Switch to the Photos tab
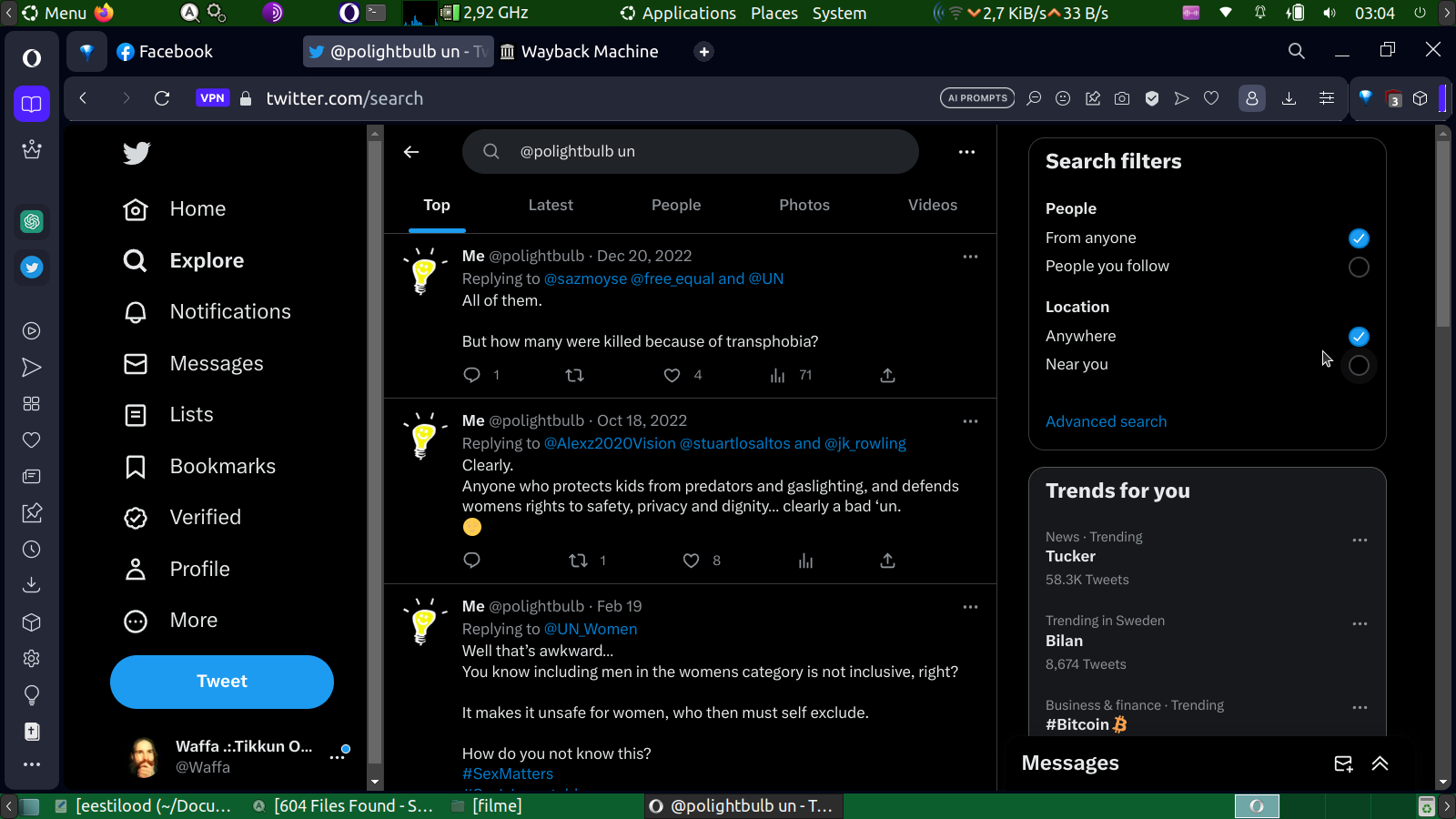Image resolution: width=1456 pixels, height=819 pixels. (x=804, y=206)
